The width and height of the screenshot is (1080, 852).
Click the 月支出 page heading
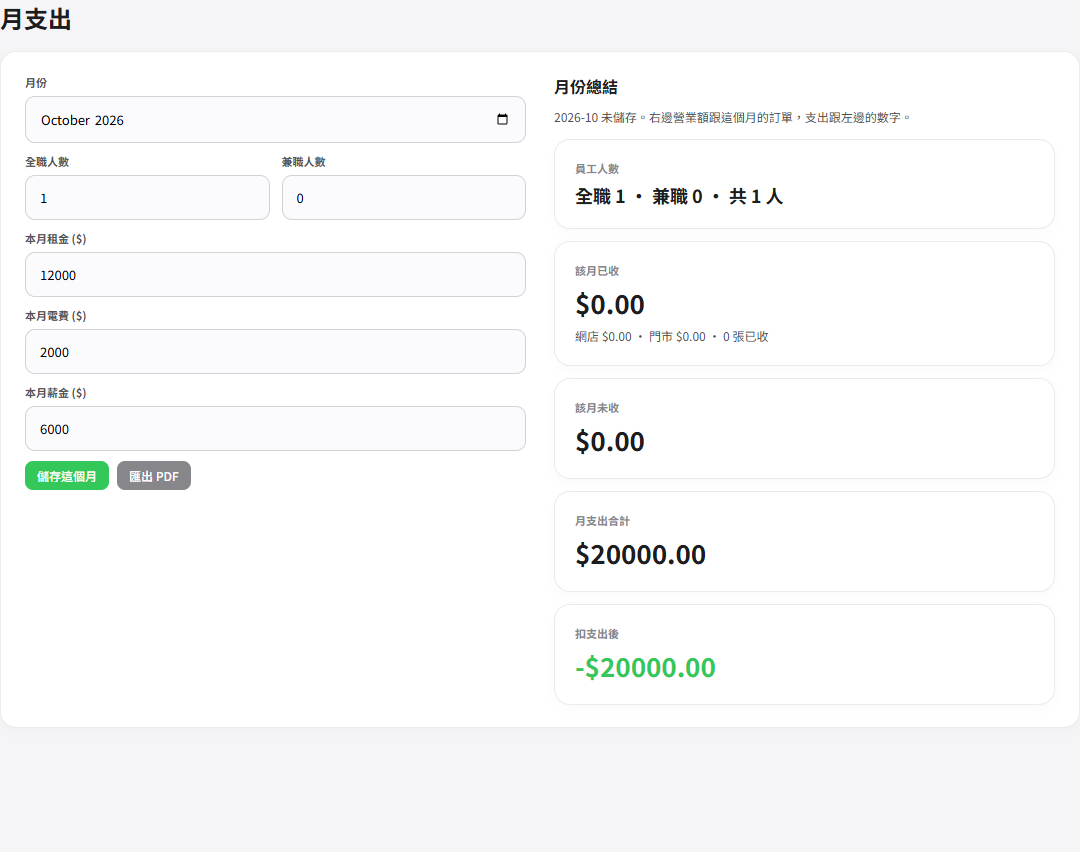(x=36, y=19)
